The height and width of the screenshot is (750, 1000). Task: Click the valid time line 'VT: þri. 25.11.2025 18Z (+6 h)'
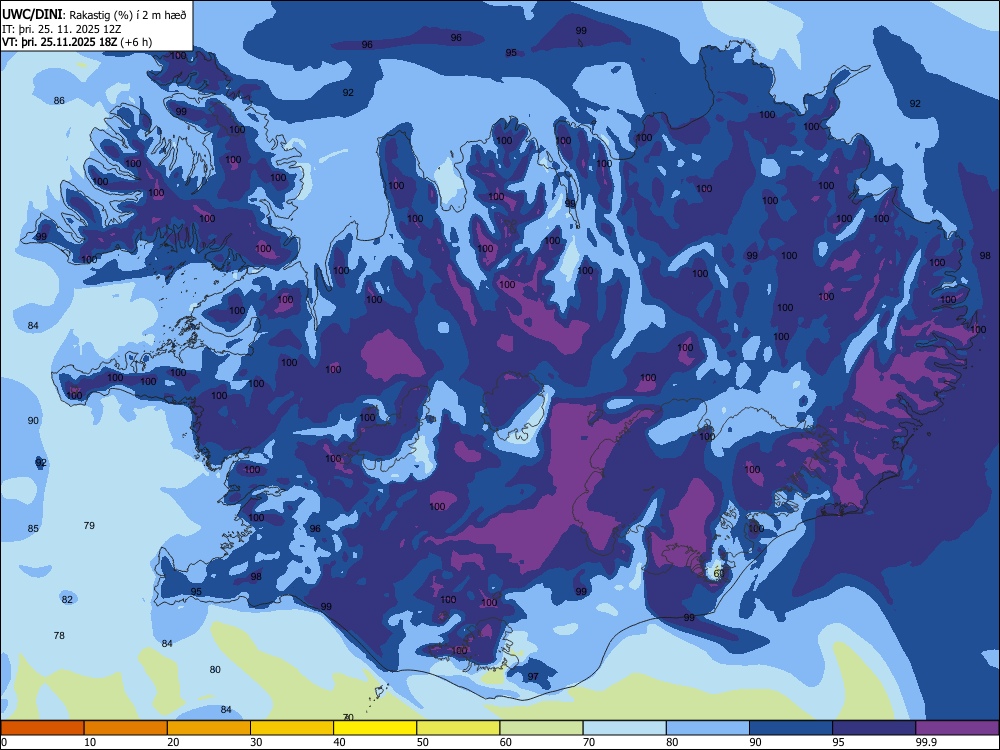[x=77, y=42]
